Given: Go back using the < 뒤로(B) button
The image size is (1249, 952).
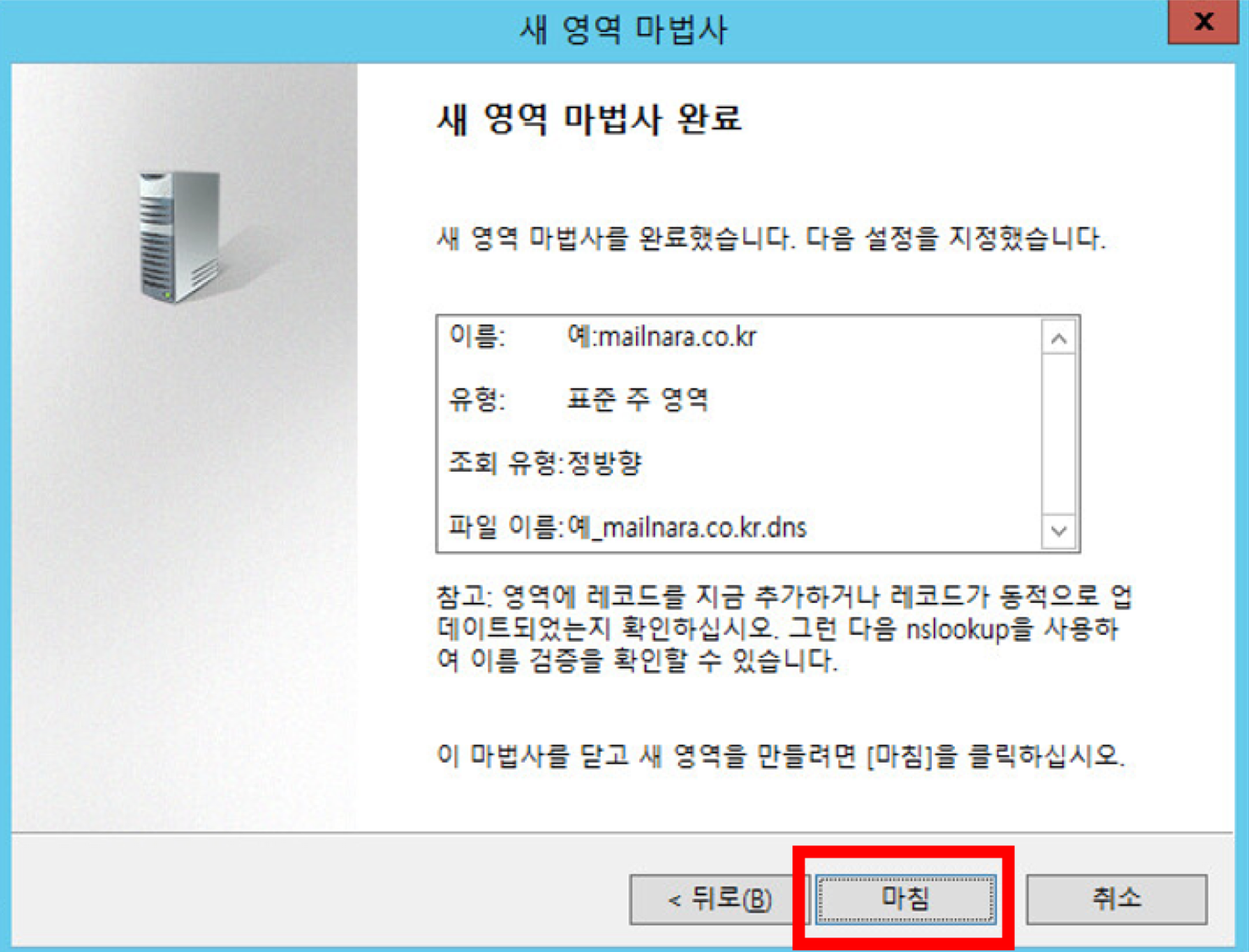Looking at the screenshot, I should pyautogui.click(x=719, y=899).
